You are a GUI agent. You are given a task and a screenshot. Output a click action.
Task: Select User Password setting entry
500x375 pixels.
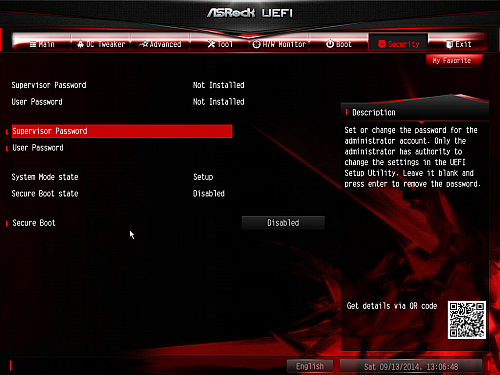coord(38,148)
